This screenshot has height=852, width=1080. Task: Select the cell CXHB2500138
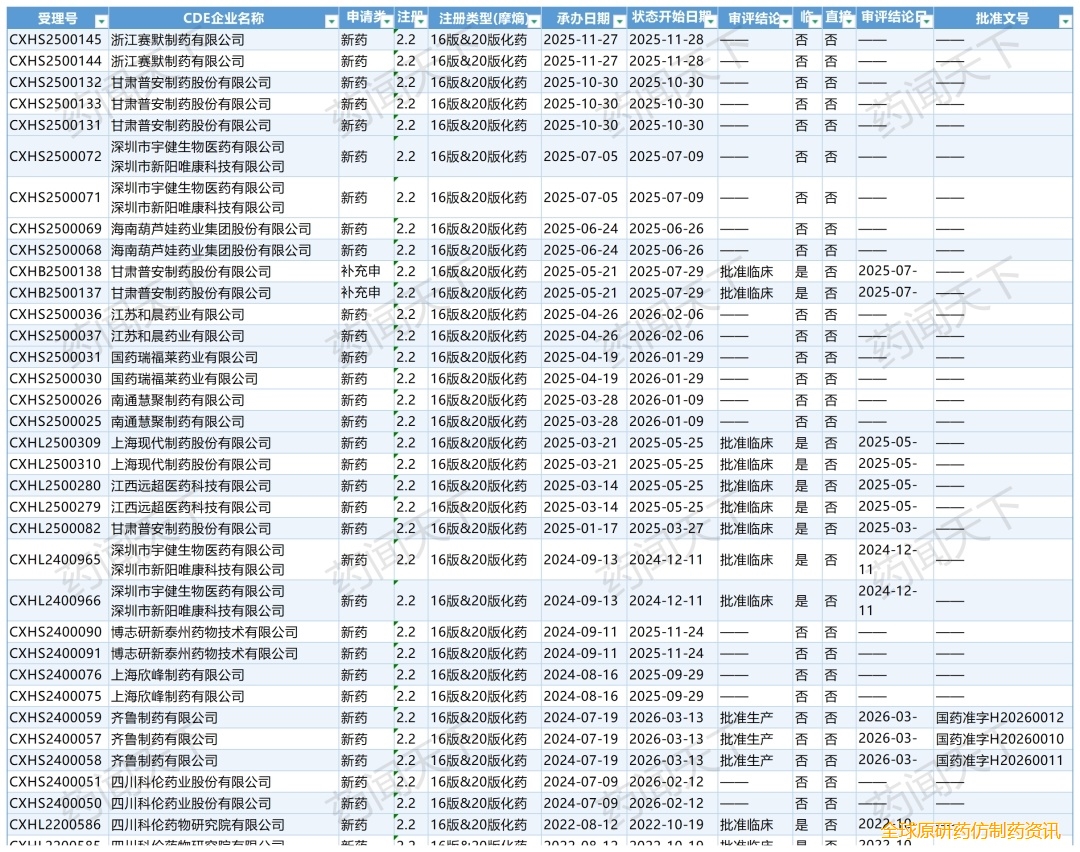[x=56, y=272]
